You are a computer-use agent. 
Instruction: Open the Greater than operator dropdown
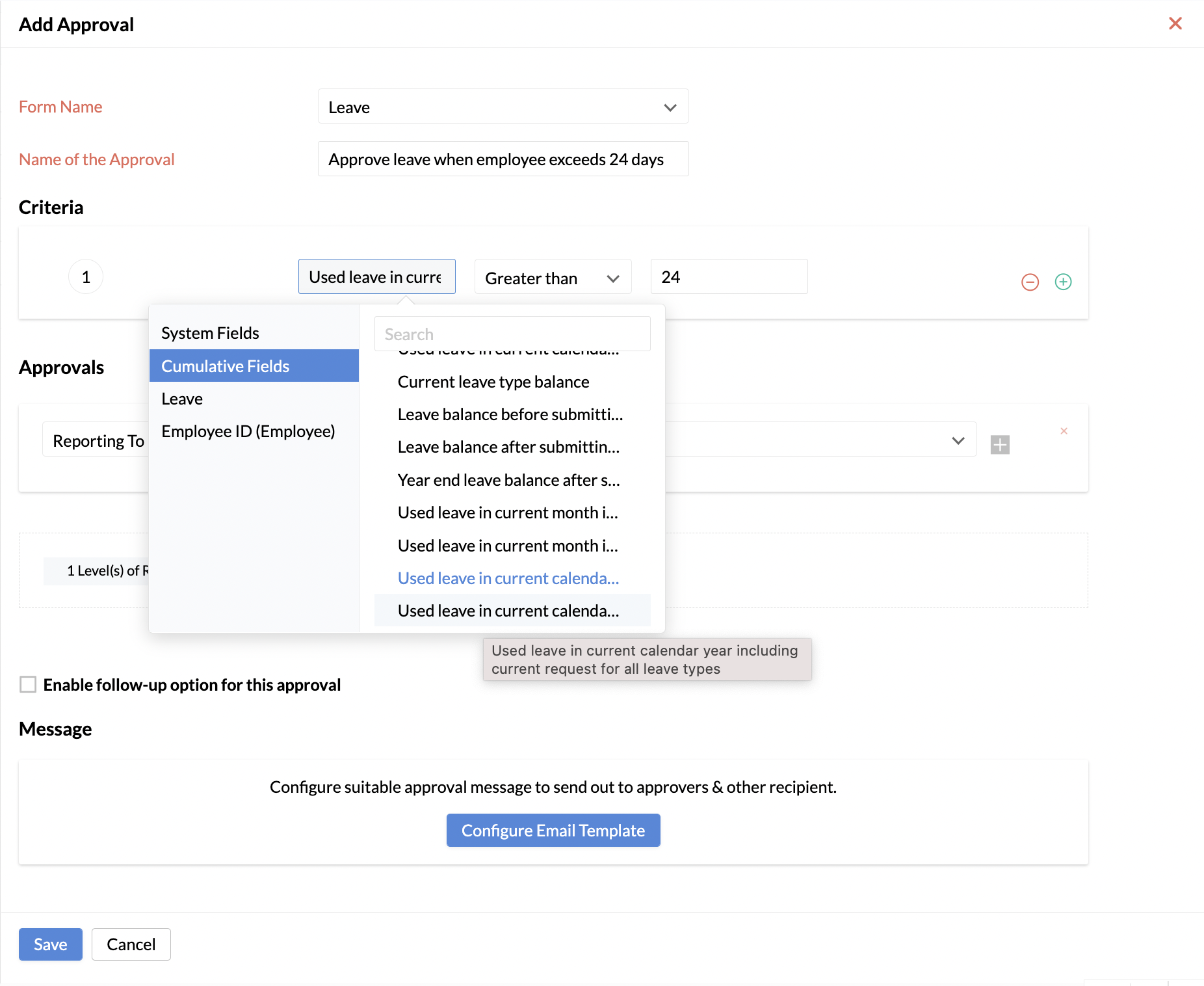click(x=553, y=278)
